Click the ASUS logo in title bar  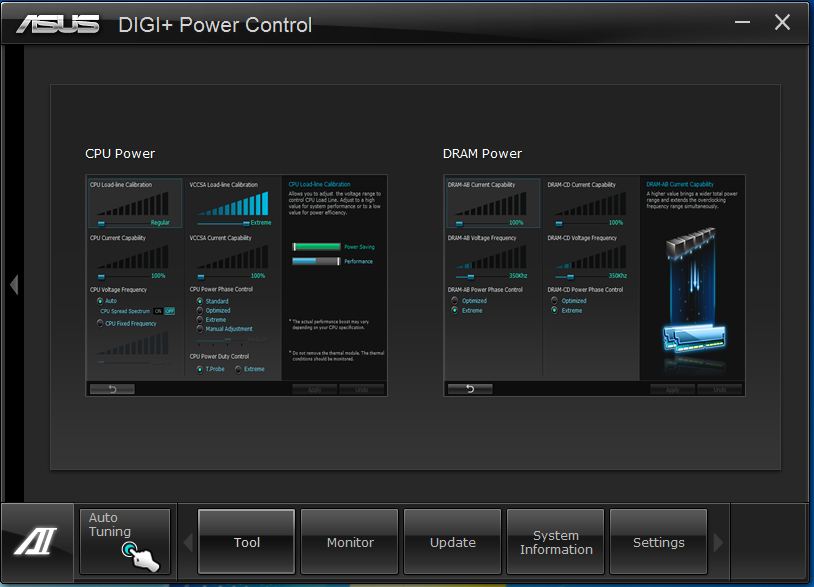[58, 24]
